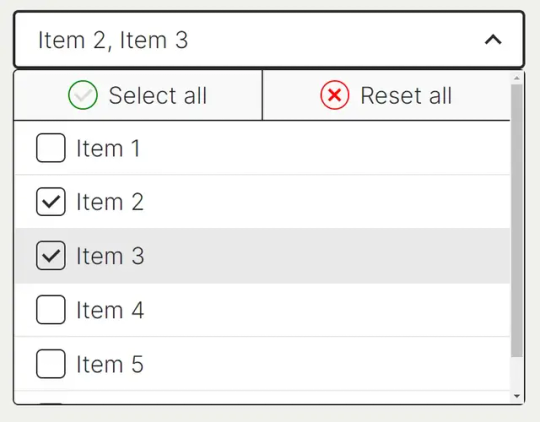Click the highlighted Item 3 row label
Viewport: 540px width, 422px height.
(110, 256)
